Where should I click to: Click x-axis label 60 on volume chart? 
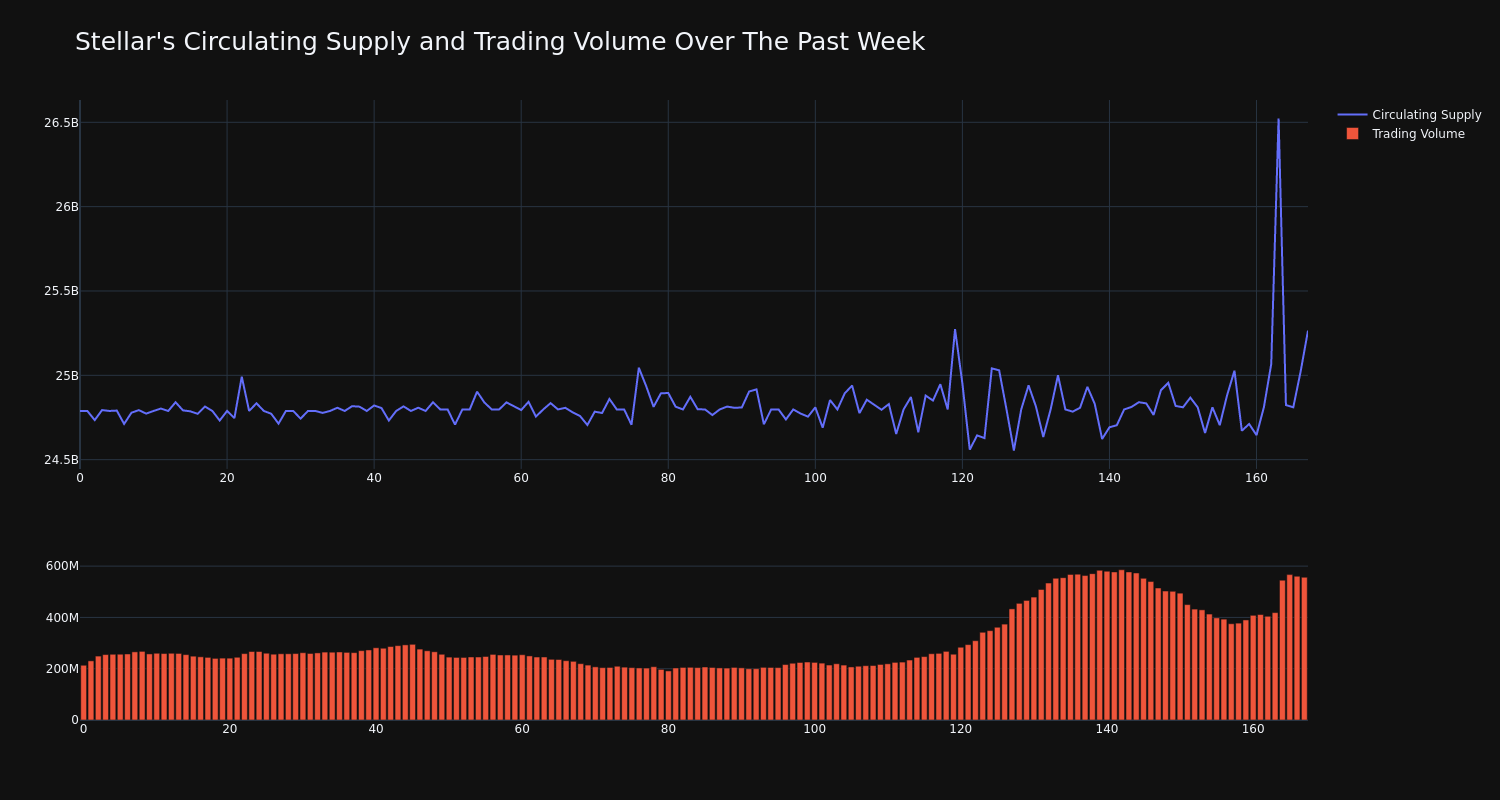click(522, 729)
